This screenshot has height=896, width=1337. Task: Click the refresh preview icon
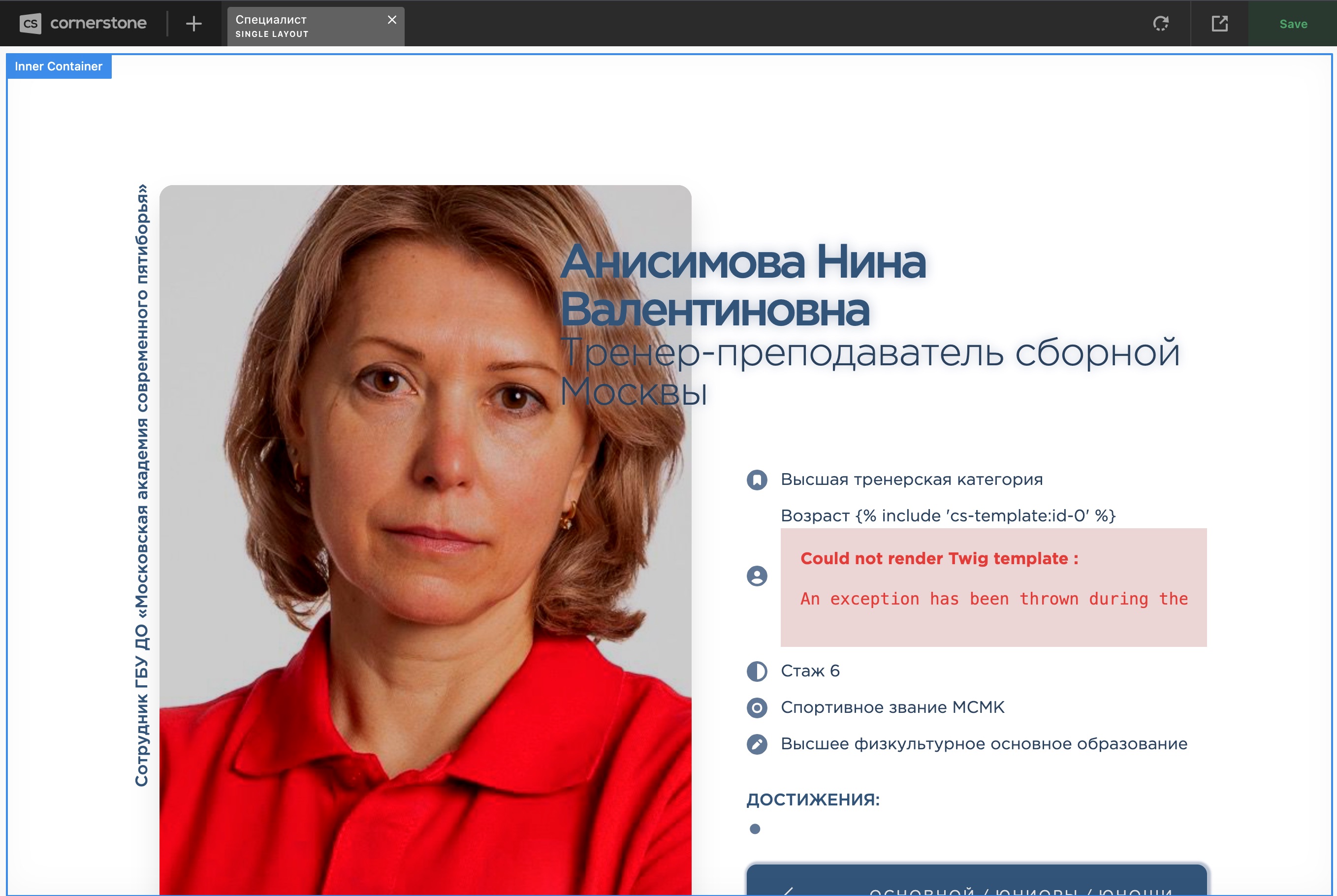pyautogui.click(x=1160, y=24)
